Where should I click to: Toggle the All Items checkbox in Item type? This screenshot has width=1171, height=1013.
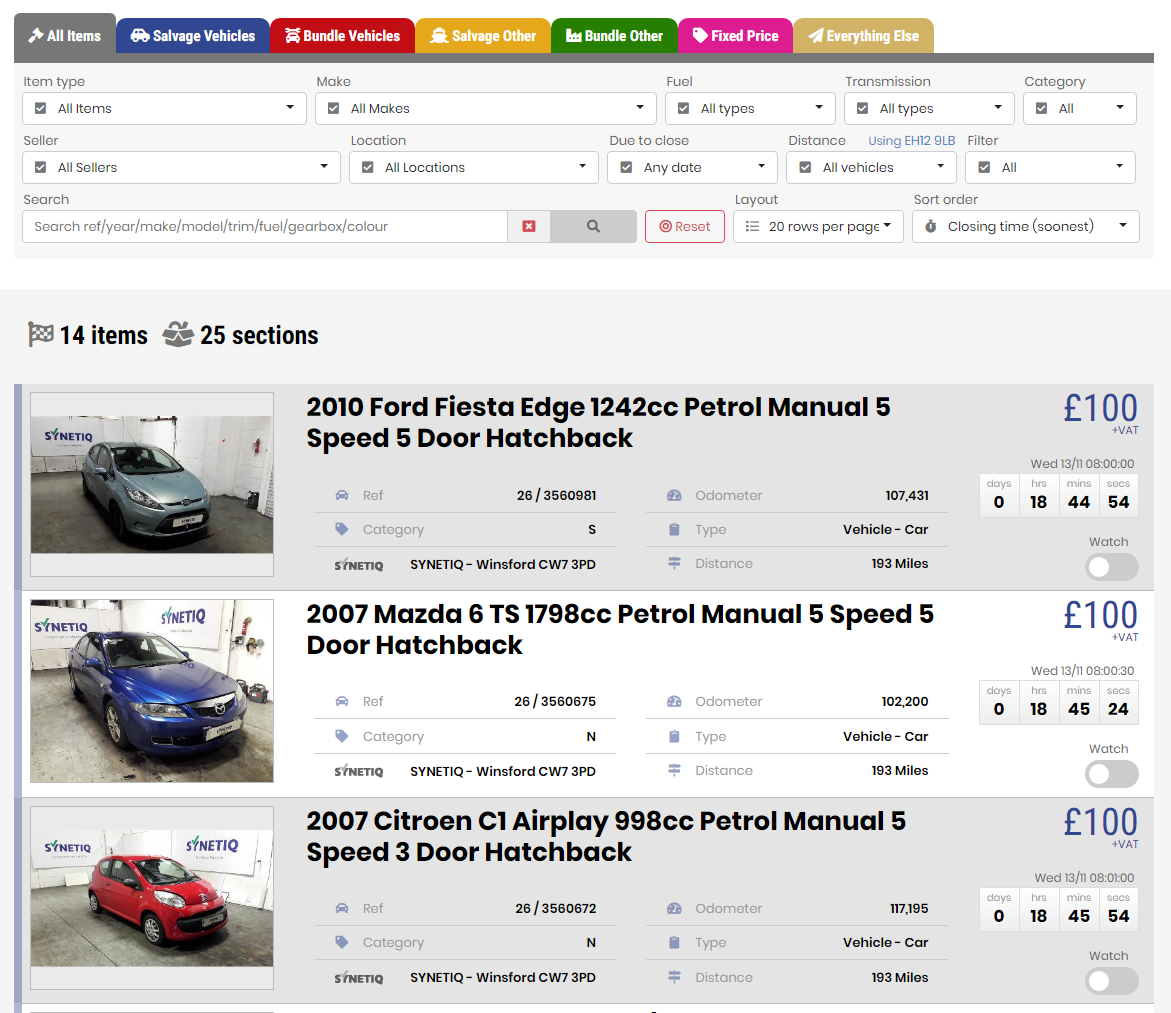pos(41,108)
